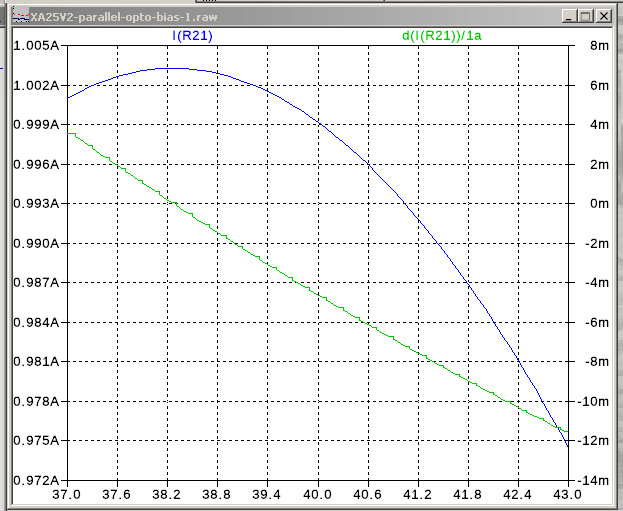Click horizontal axis value 40.6
Viewport: 623px width, 511px height.
[367, 495]
